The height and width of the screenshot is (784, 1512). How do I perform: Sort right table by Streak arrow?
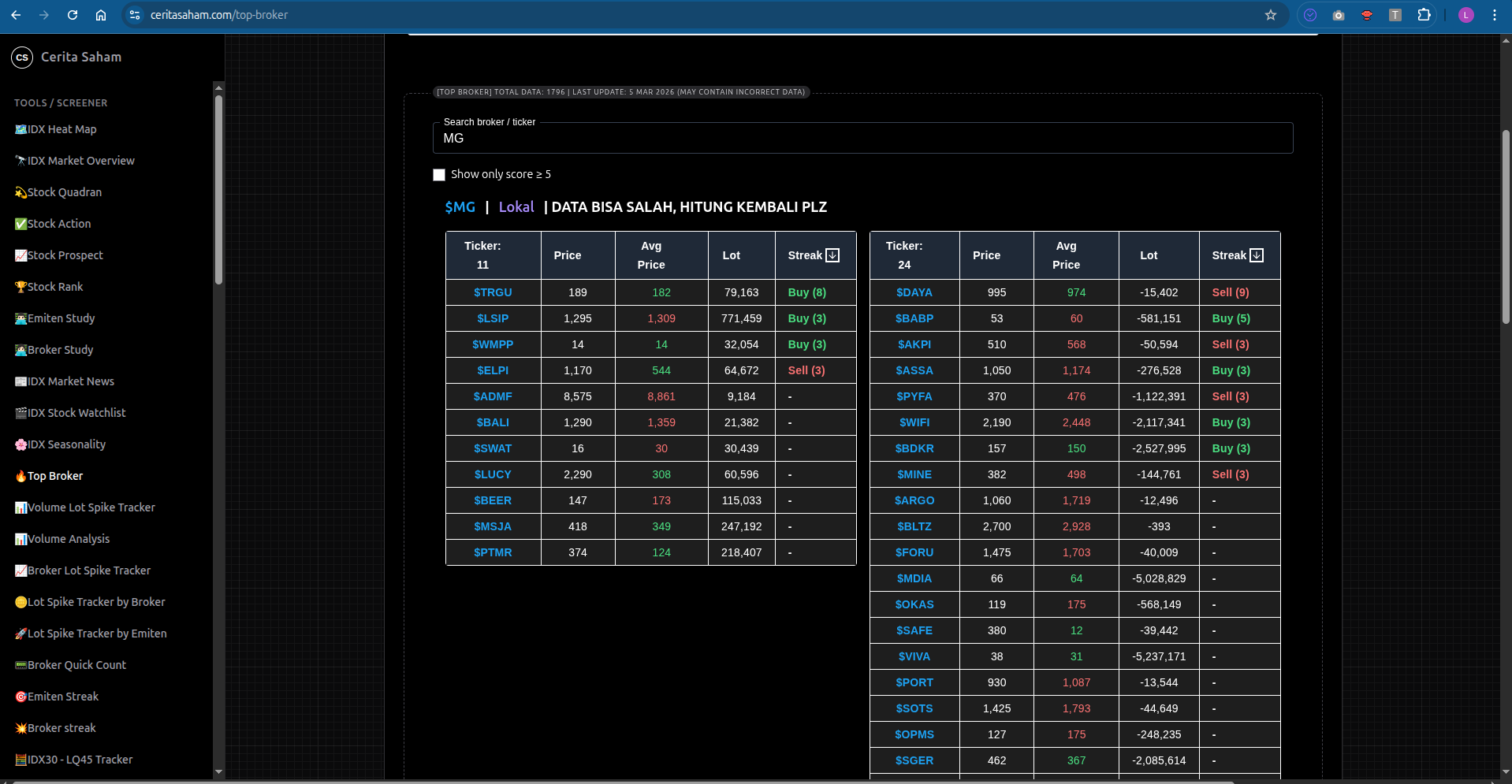(1257, 255)
